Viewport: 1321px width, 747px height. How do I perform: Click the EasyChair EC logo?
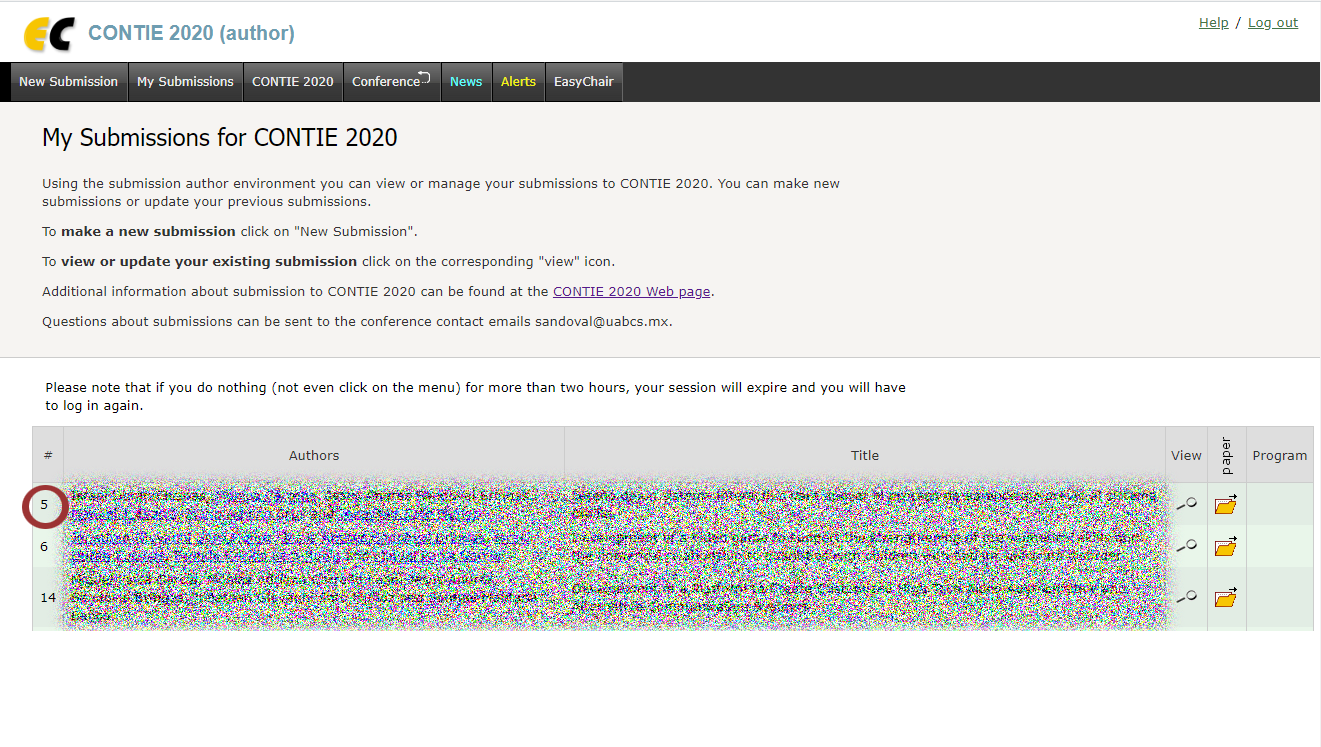[x=49, y=34]
